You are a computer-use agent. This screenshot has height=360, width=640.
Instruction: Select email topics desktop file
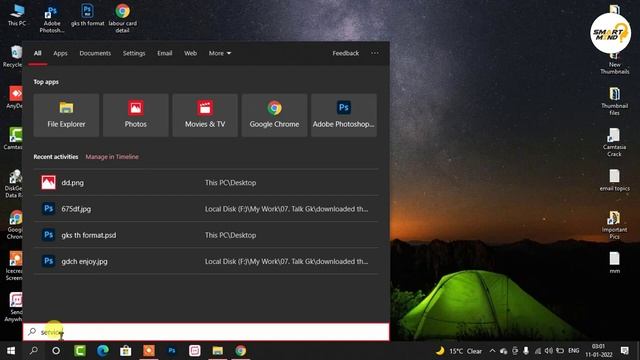point(614,180)
